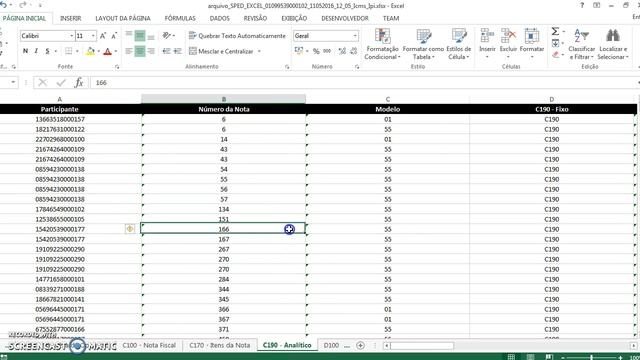Viewport: 640px width, 360px height.
Task: Open DADOS ribbon tab
Action: (220, 18)
